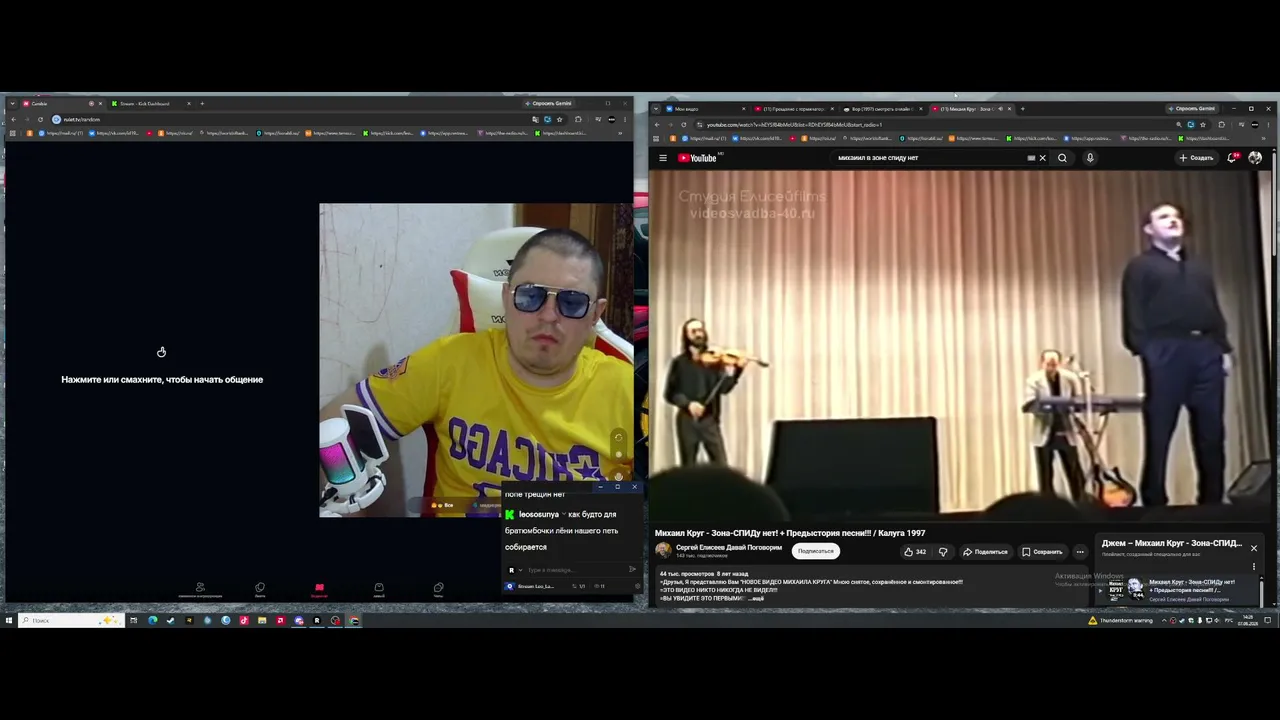Screen dimensions: 1280x720
Task: Bookmark the rulet.tv page with star
Action: [x=560, y=120]
